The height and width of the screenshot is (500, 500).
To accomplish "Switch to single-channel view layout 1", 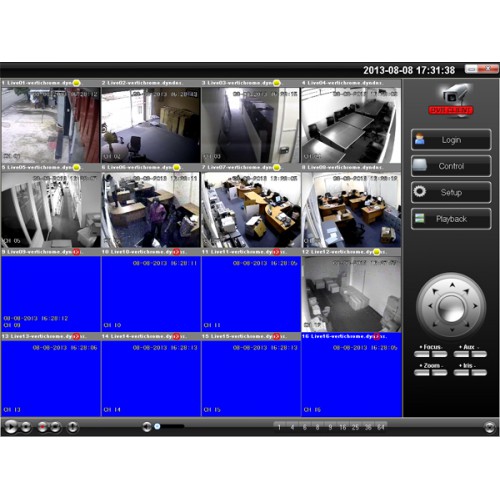I will click(x=279, y=427).
